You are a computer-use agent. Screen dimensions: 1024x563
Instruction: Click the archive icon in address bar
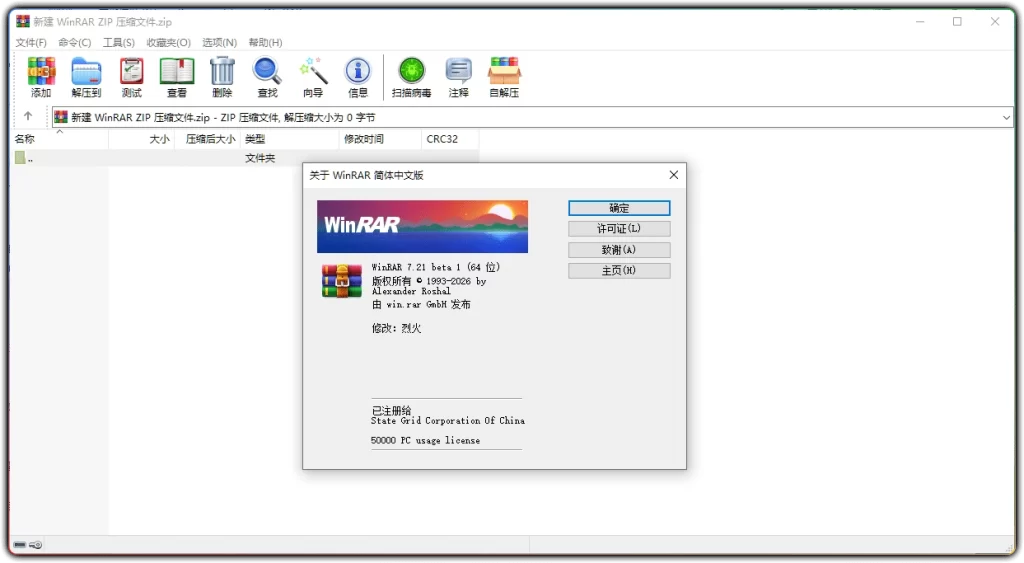click(x=61, y=117)
